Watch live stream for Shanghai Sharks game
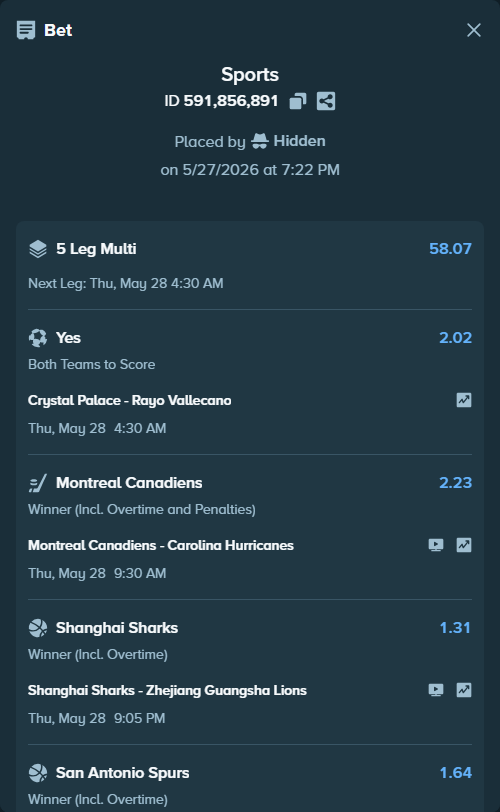The width and height of the screenshot is (500, 812). pos(436,690)
